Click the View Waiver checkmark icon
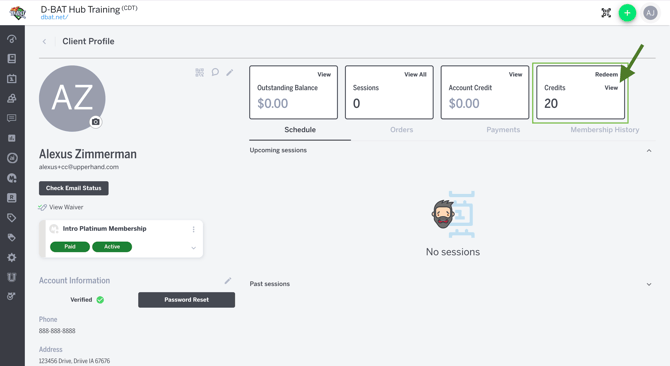This screenshot has width=670, height=366. [42, 207]
